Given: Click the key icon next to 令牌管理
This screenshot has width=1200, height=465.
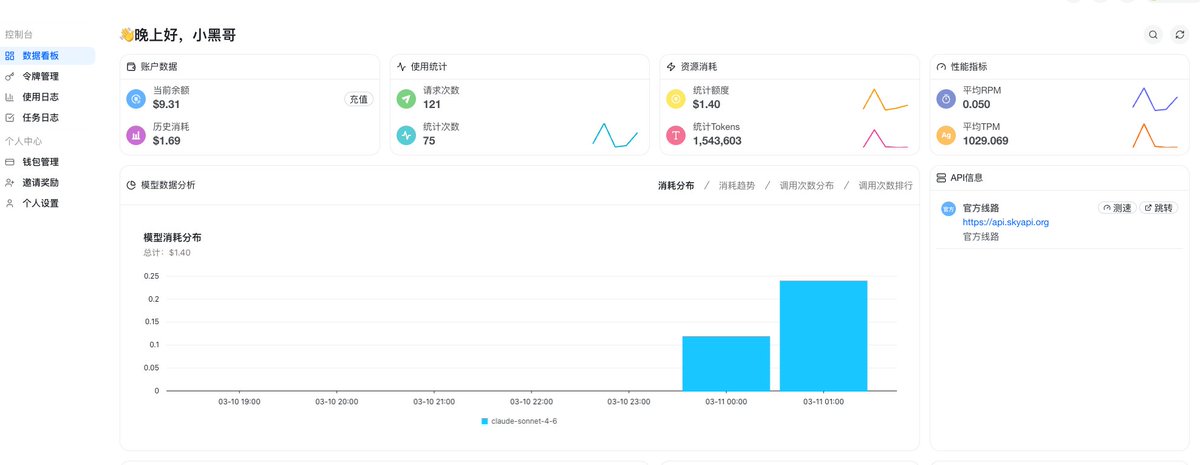Looking at the screenshot, I should 10,76.
